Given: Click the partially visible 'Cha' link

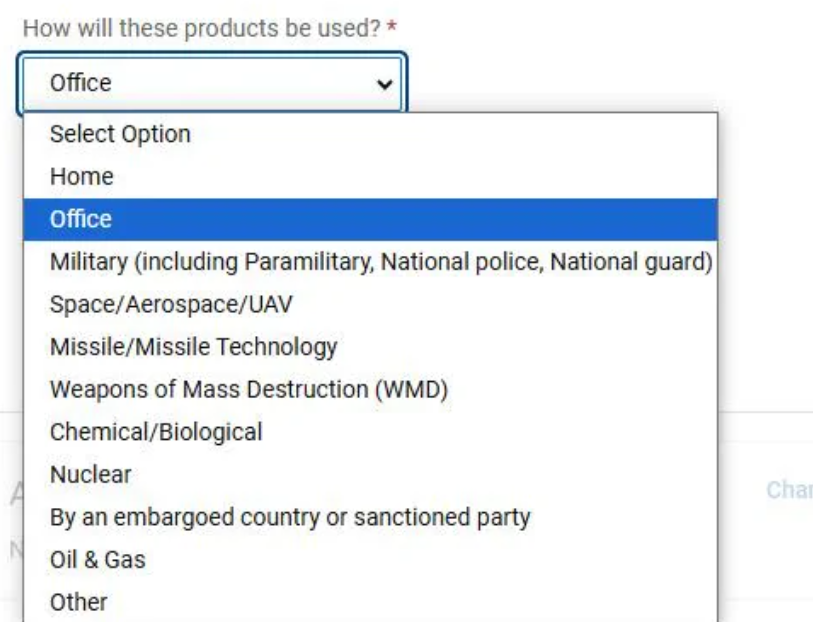Looking at the screenshot, I should pyautogui.click(x=789, y=491).
